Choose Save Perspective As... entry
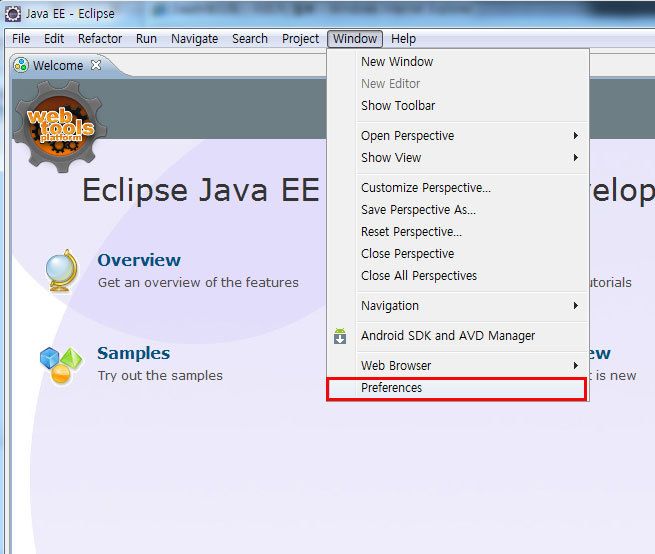The image size is (655, 554). click(x=458, y=210)
